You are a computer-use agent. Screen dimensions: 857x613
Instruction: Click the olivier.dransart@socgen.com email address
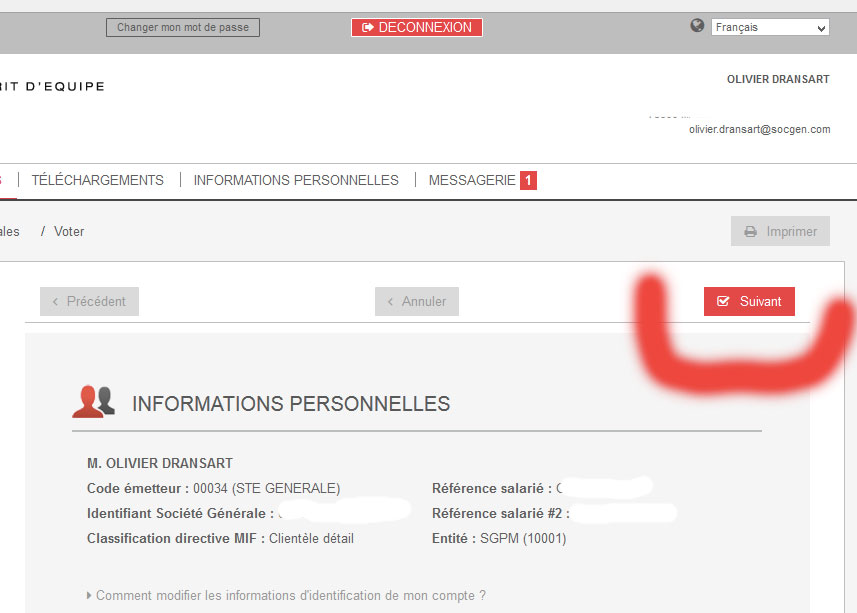[x=759, y=130]
